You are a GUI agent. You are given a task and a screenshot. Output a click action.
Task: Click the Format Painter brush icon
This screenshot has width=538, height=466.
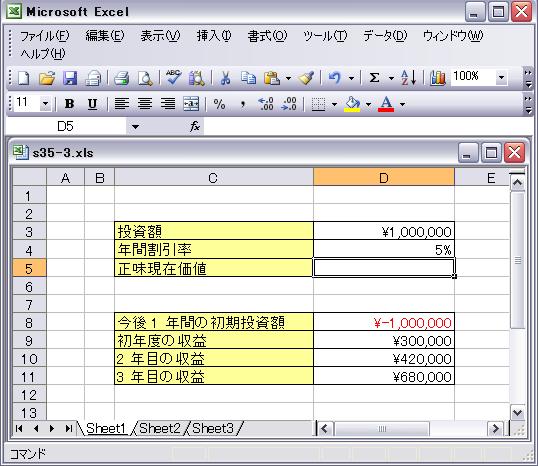point(306,78)
